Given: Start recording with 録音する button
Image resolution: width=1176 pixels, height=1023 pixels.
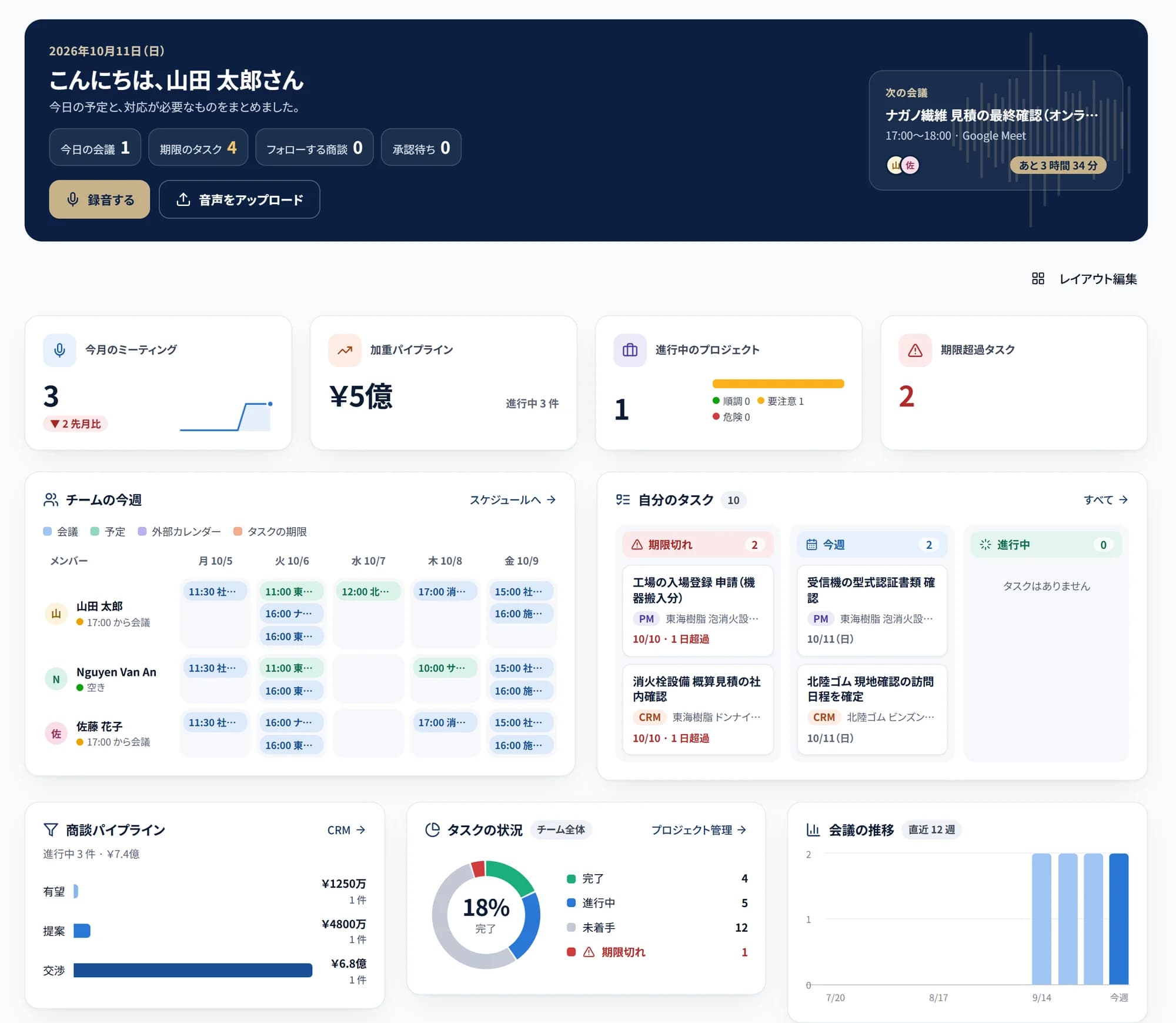Looking at the screenshot, I should point(99,199).
